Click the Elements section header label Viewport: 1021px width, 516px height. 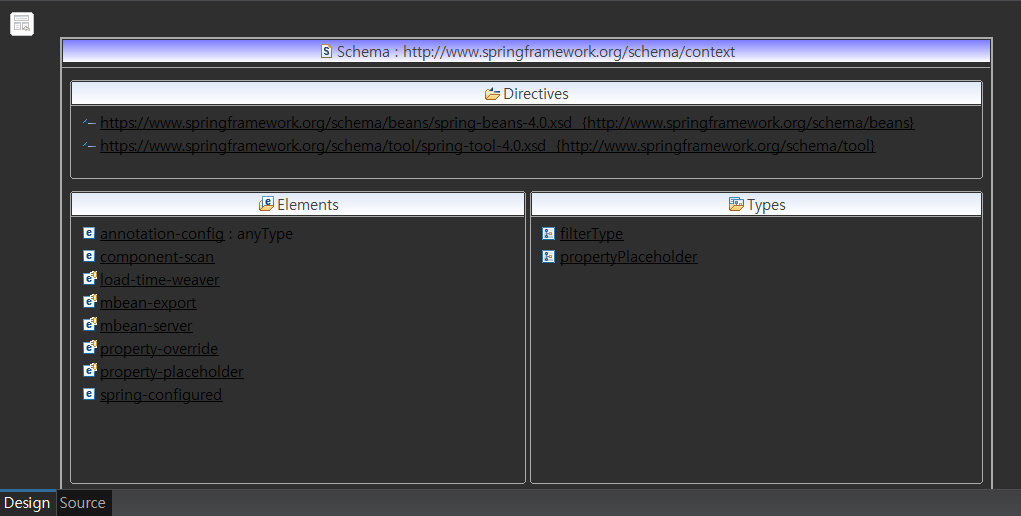click(308, 205)
